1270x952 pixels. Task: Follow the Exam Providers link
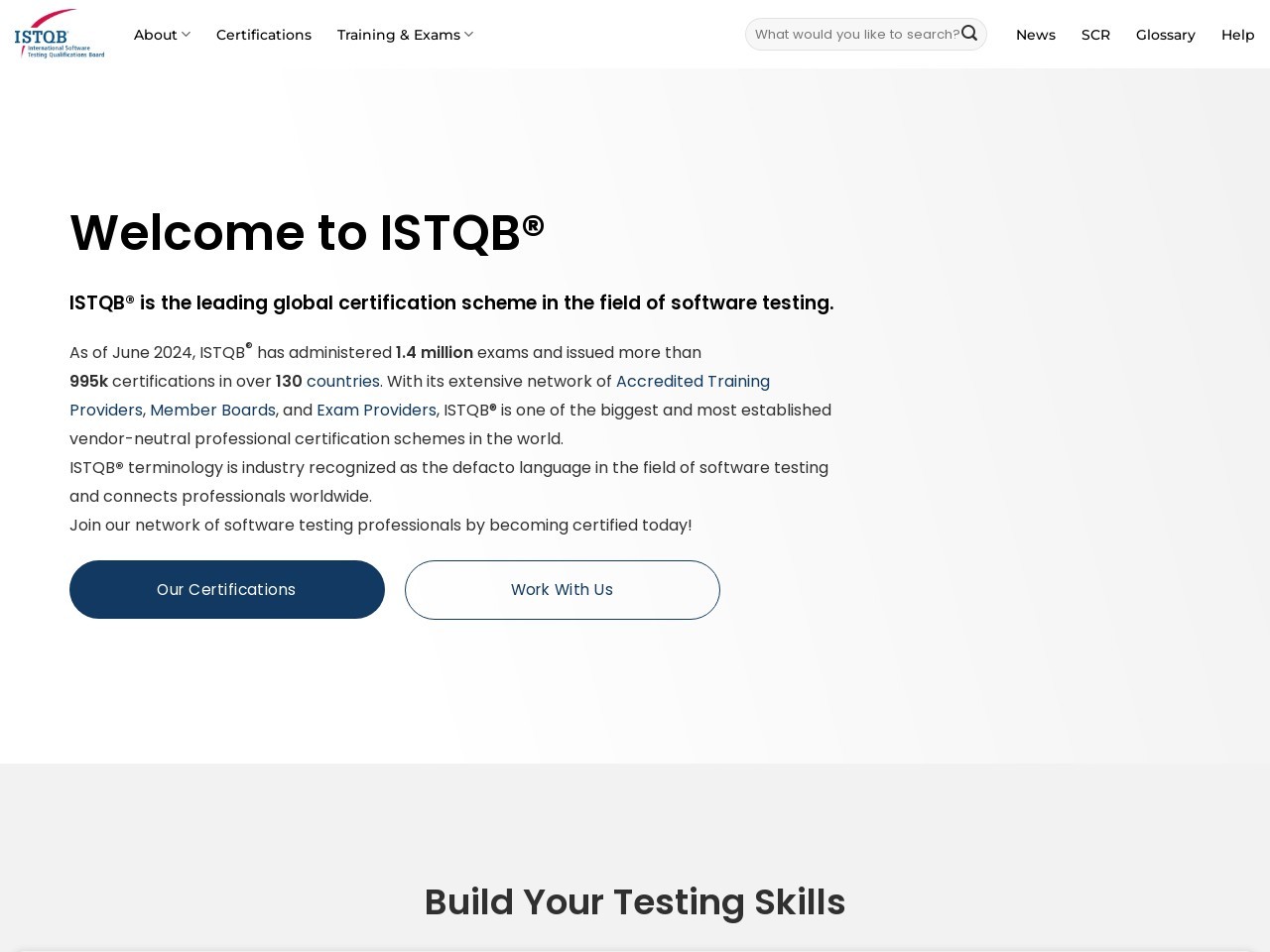coord(376,410)
